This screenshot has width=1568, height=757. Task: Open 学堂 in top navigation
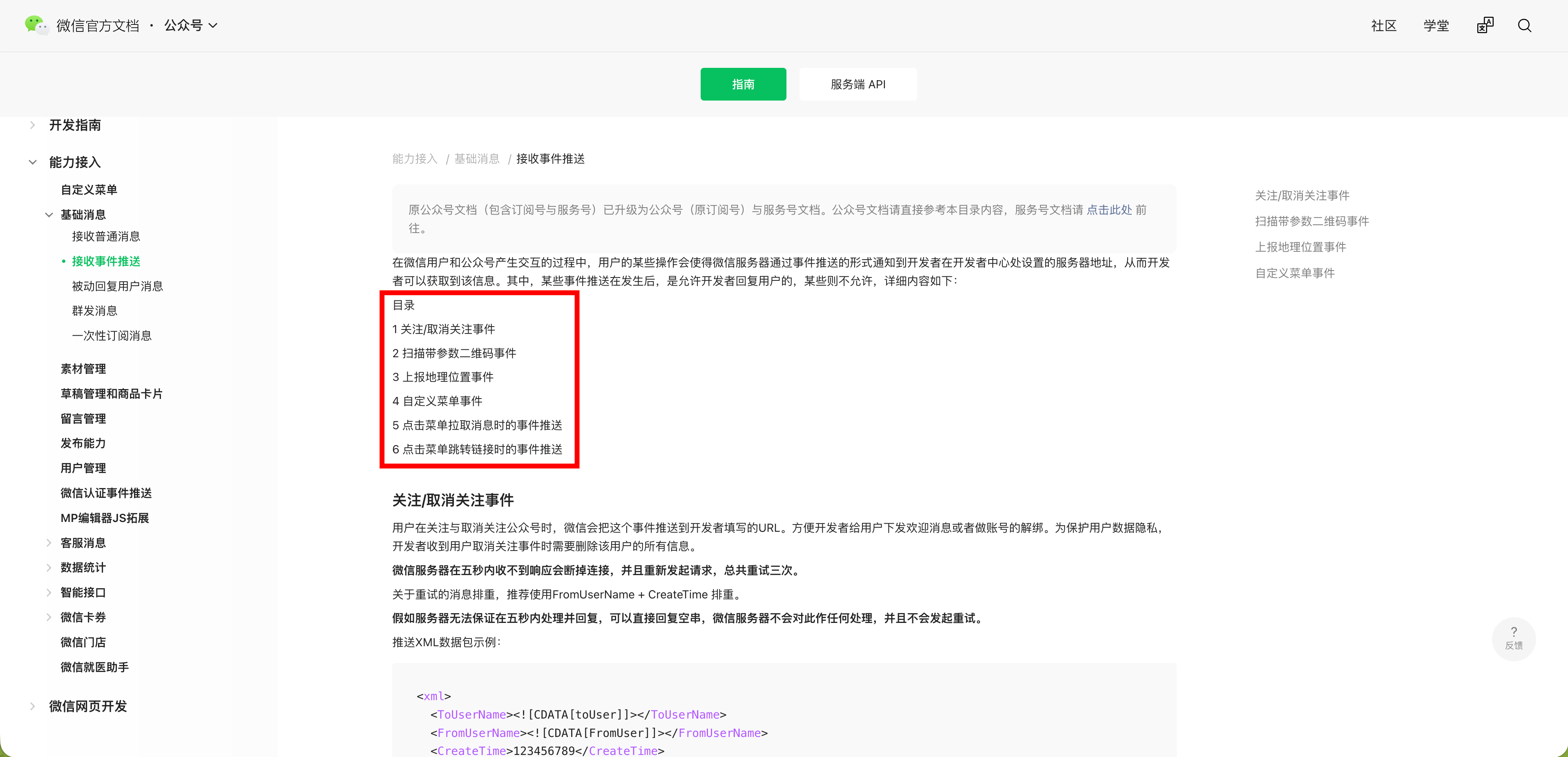click(x=1435, y=26)
